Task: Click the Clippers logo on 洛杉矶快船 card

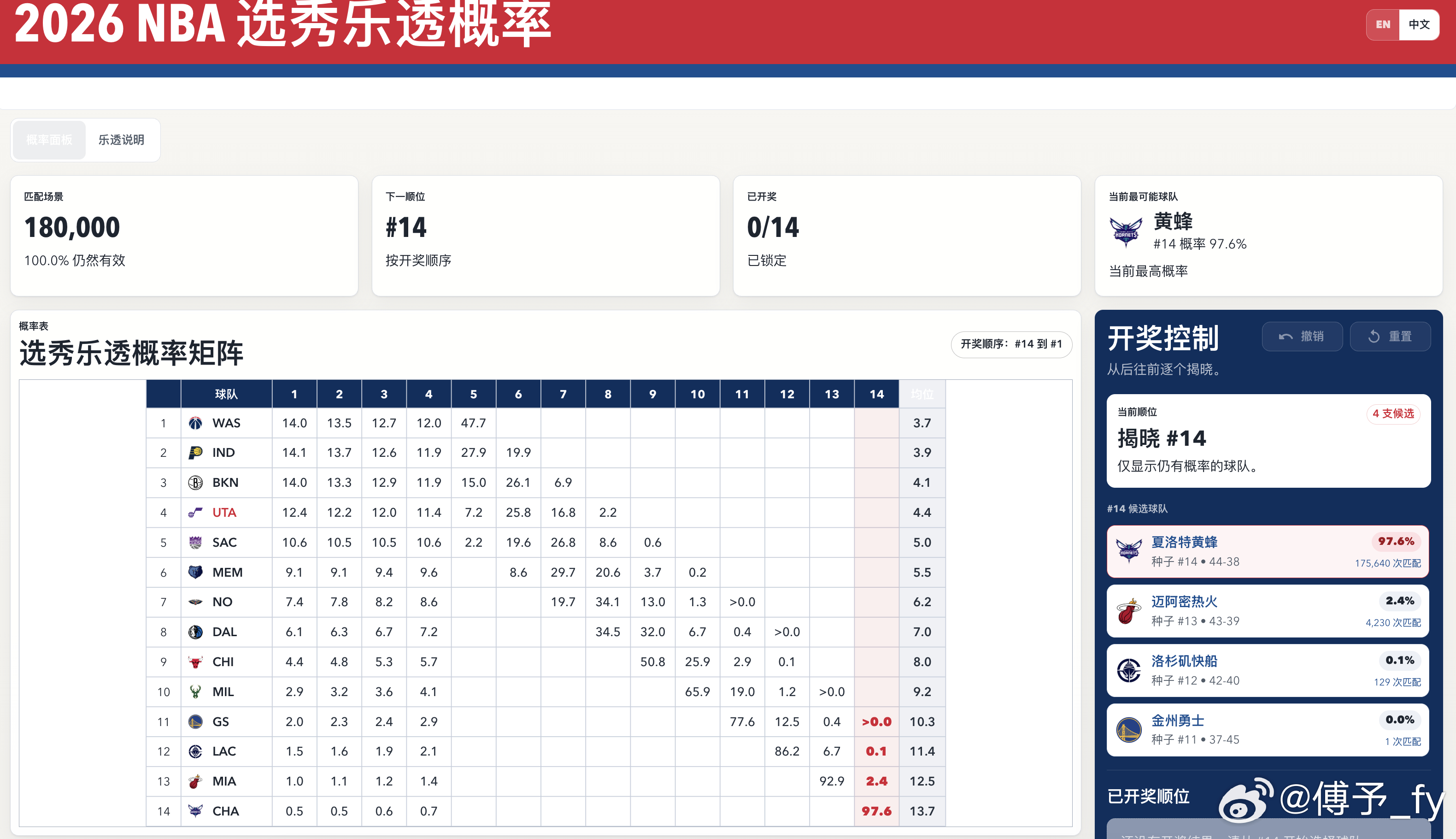Action: [1129, 670]
